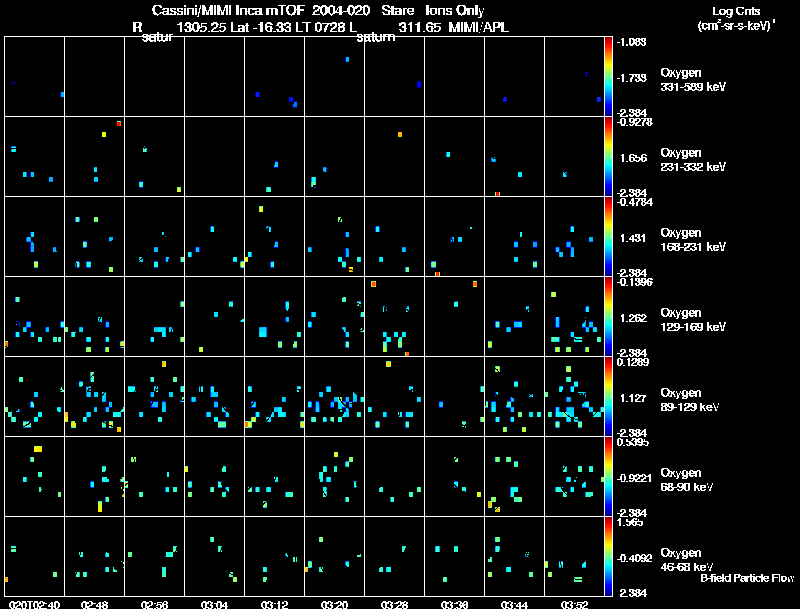
Task: Click the '0.5395' color scale value
Action: 633,442
